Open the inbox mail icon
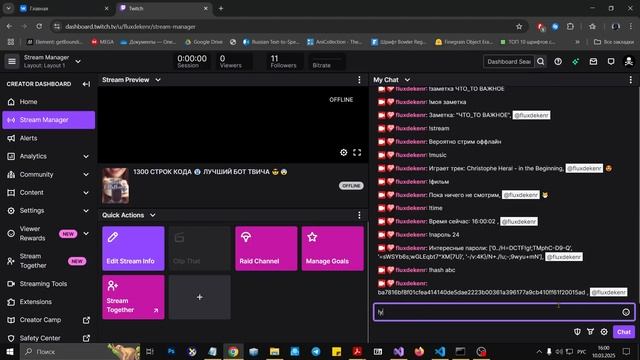 pos(593,62)
